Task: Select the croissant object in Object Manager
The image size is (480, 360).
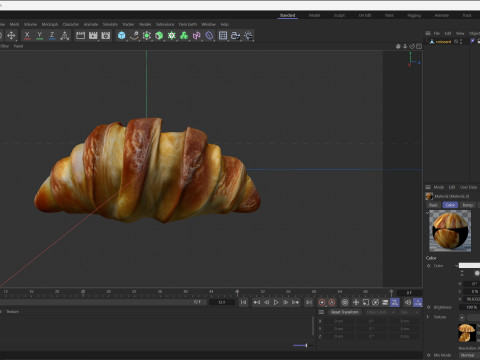Action: 443,42
